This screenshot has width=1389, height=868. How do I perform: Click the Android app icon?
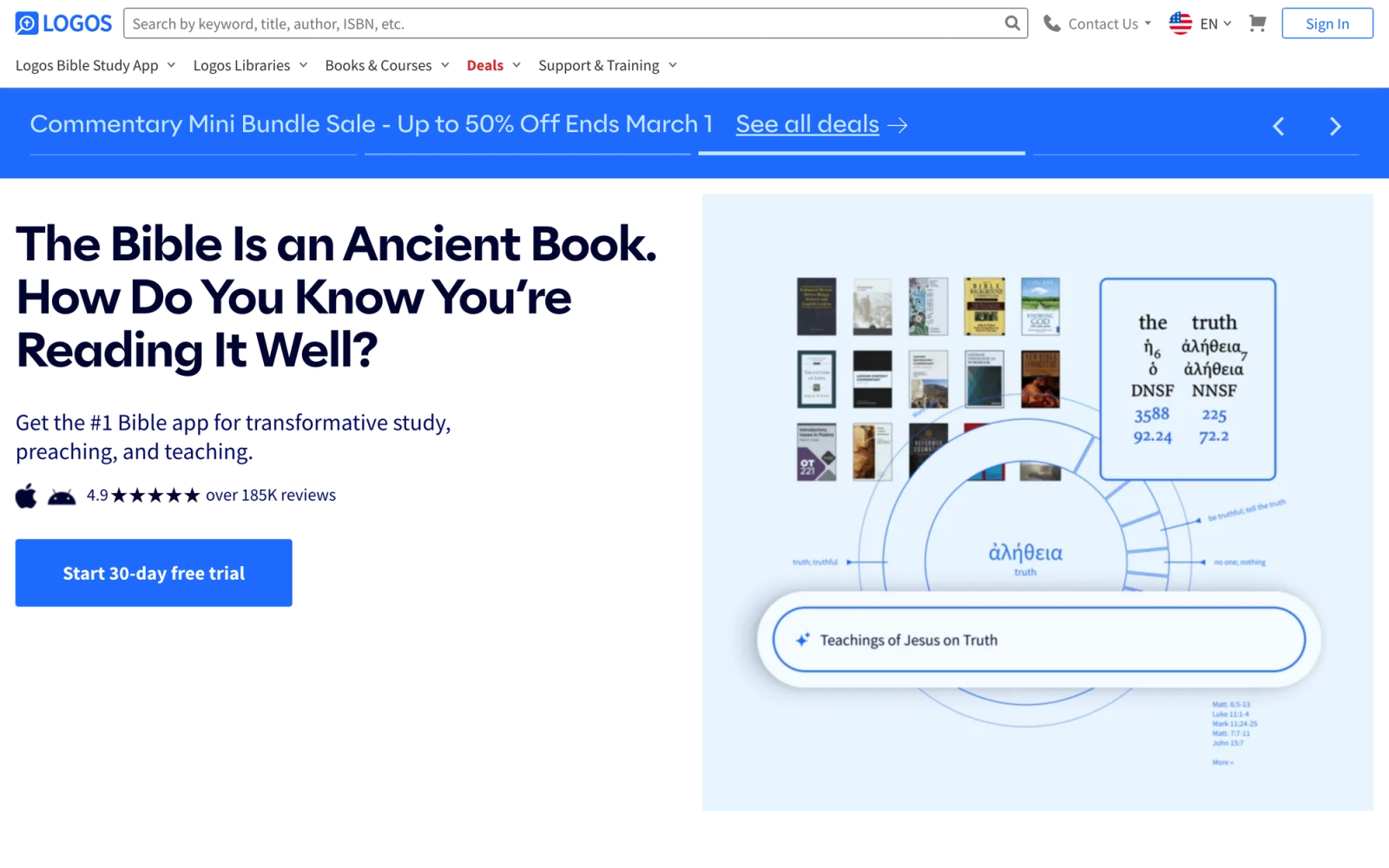61,496
